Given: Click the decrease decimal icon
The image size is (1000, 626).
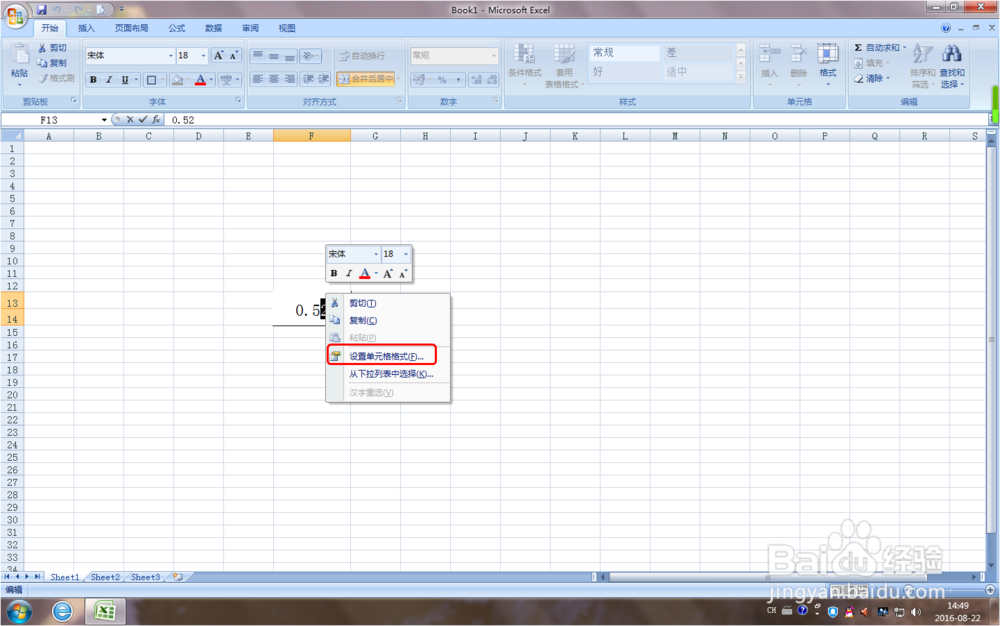Looking at the screenshot, I should click(x=491, y=80).
